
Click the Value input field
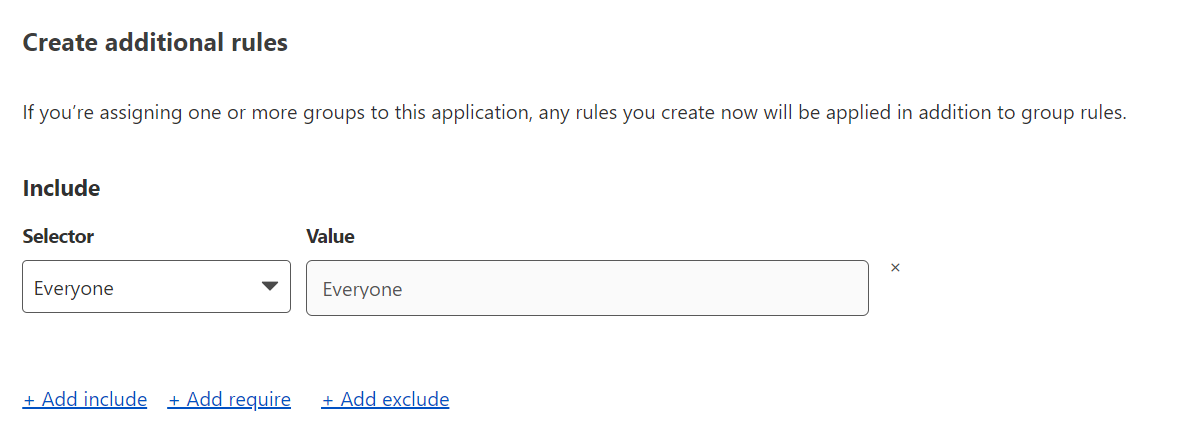pos(587,288)
